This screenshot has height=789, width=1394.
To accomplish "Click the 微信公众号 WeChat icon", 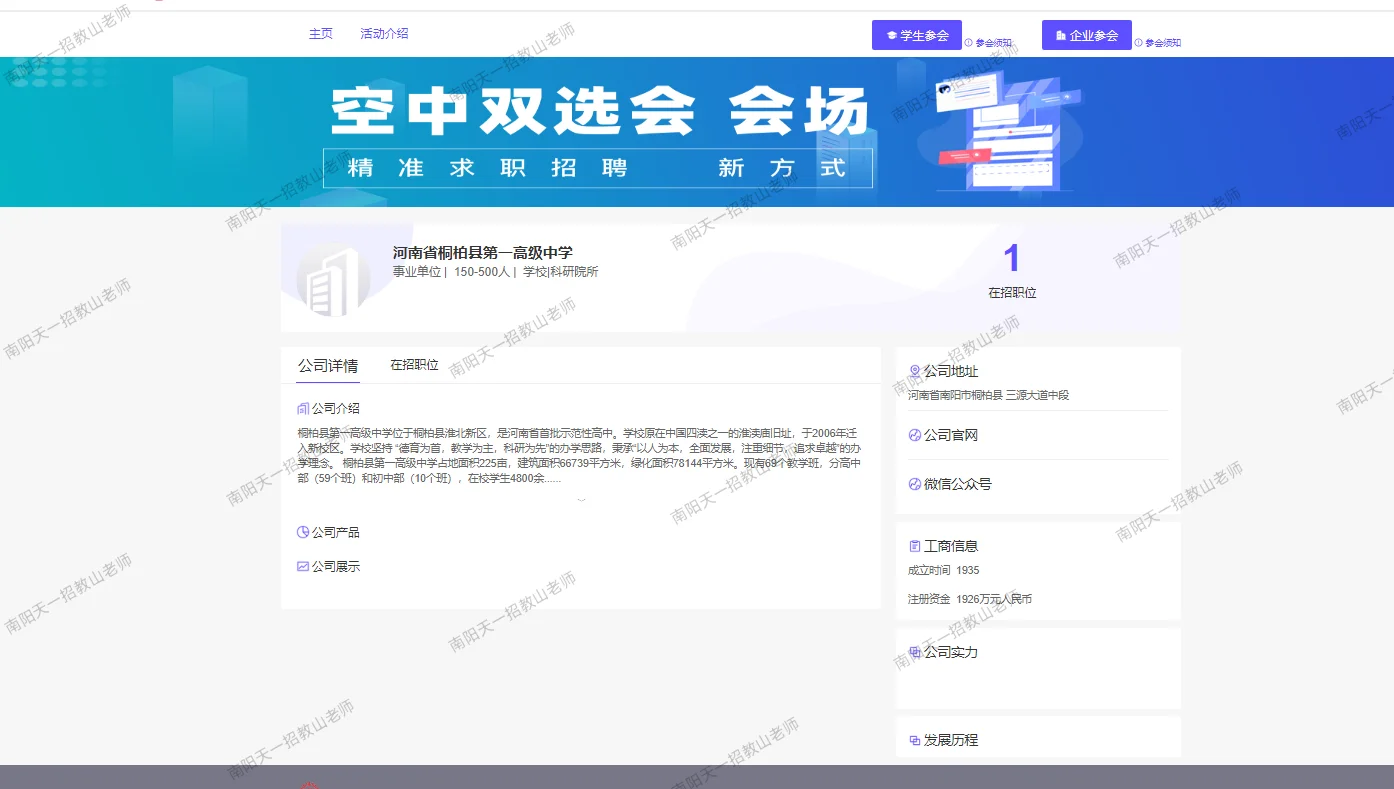I will point(913,483).
